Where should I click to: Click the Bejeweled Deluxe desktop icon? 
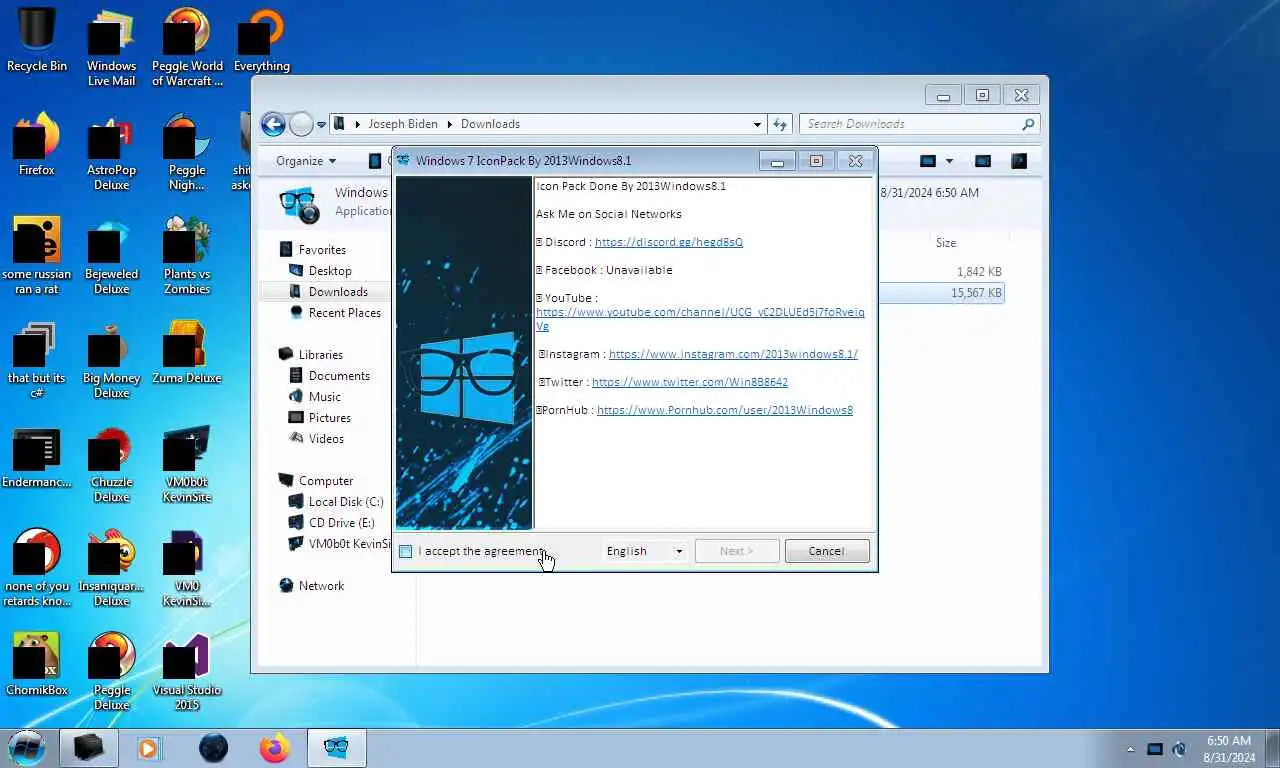[x=111, y=256]
